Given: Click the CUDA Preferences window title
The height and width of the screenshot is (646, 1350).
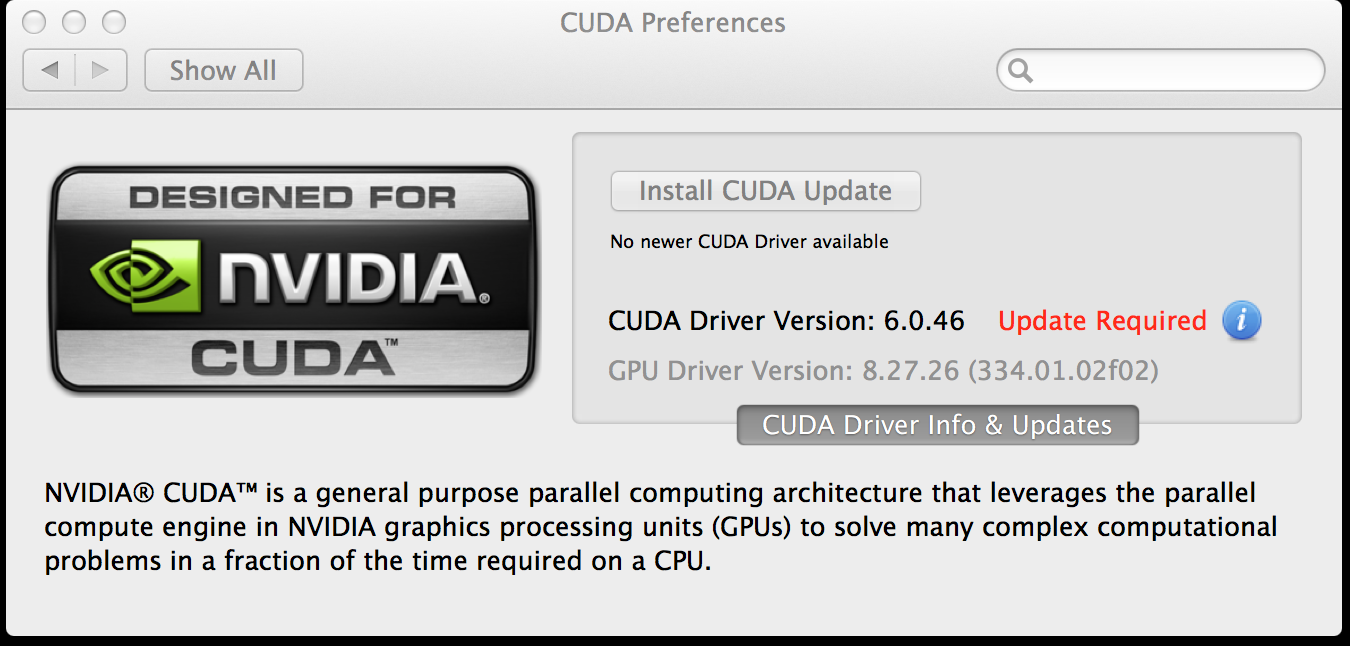Looking at the screenshot, I should [673, 22].
